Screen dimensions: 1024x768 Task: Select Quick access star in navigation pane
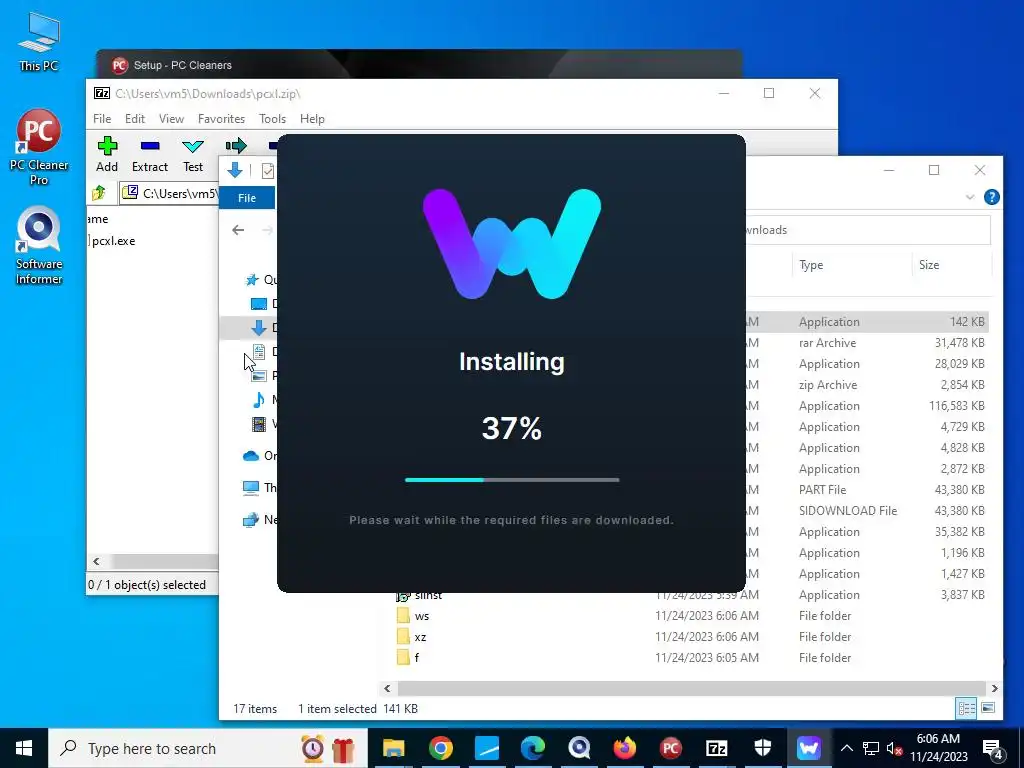click(252, 280)
